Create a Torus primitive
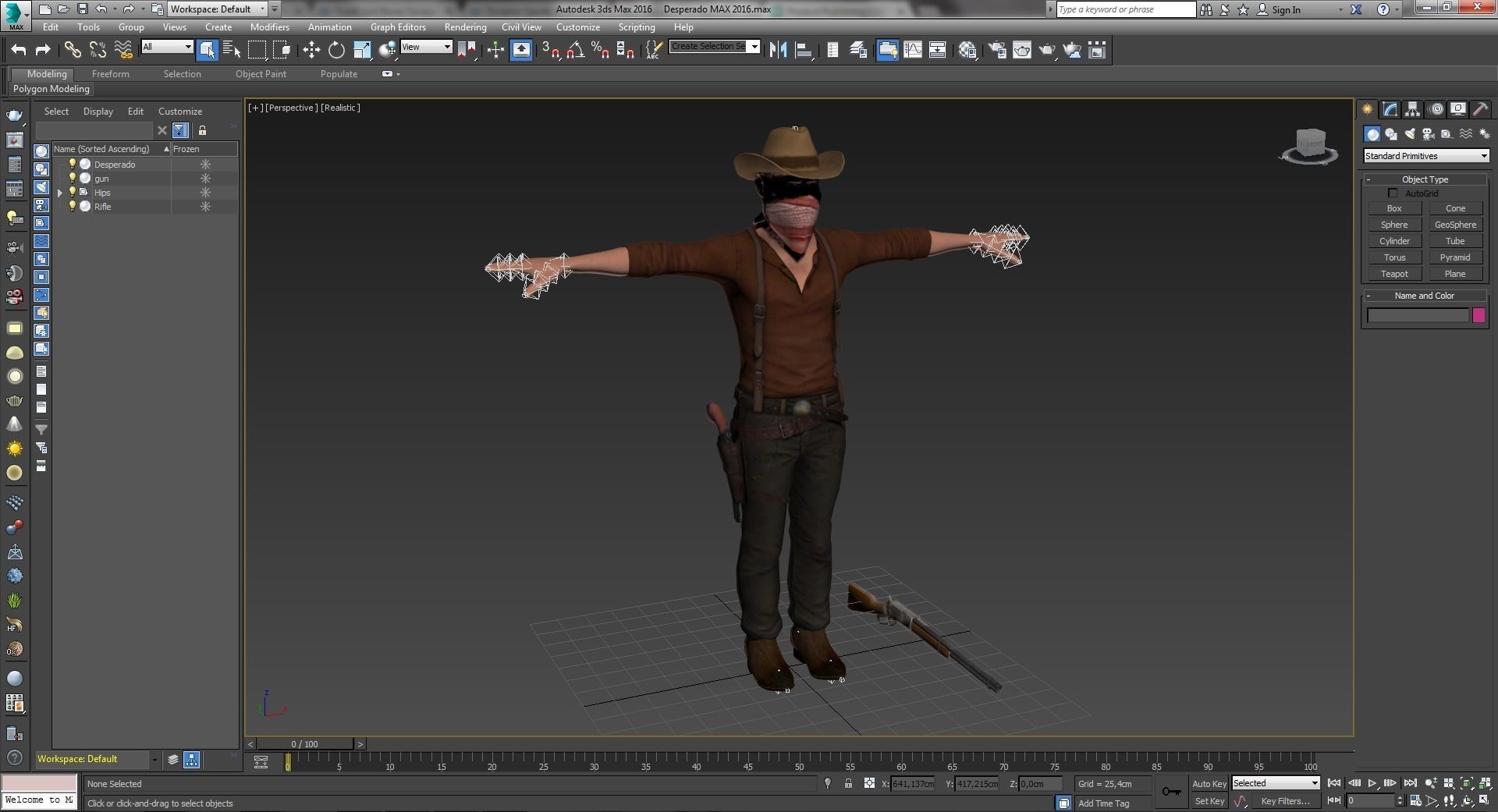 click(1394, 257)
